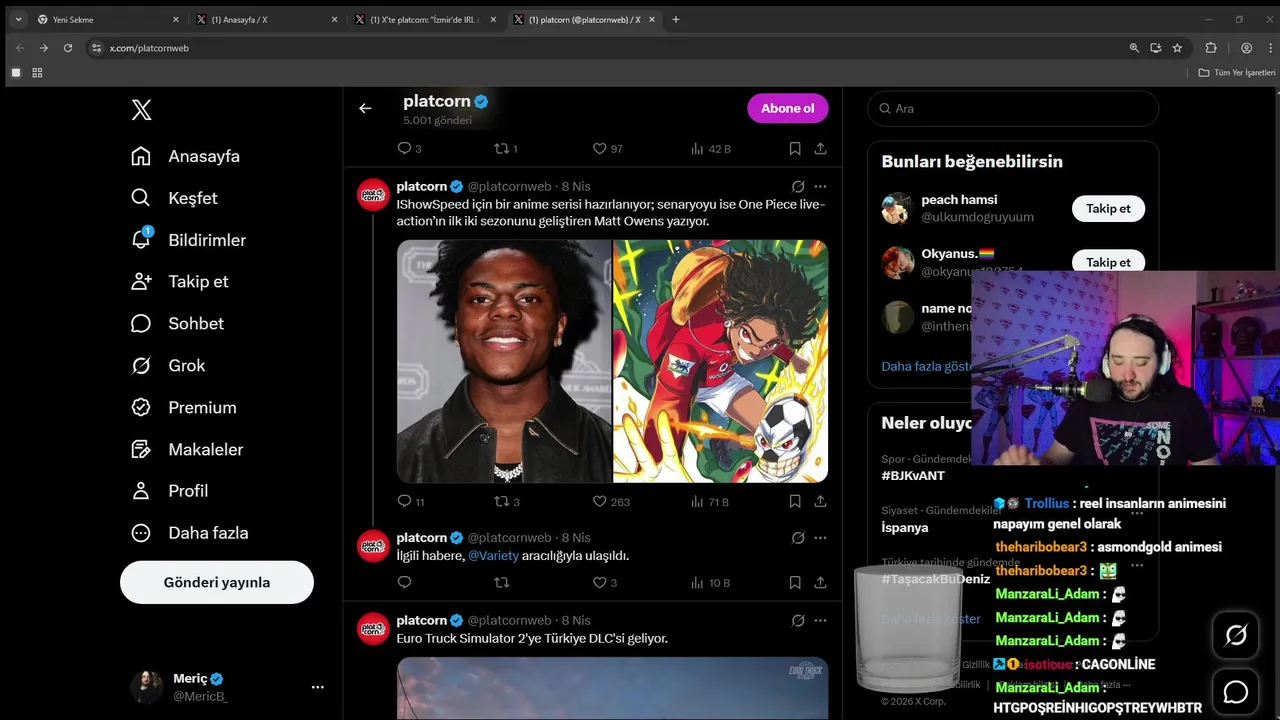Open a new browser tab

click(x=676, y=19)
